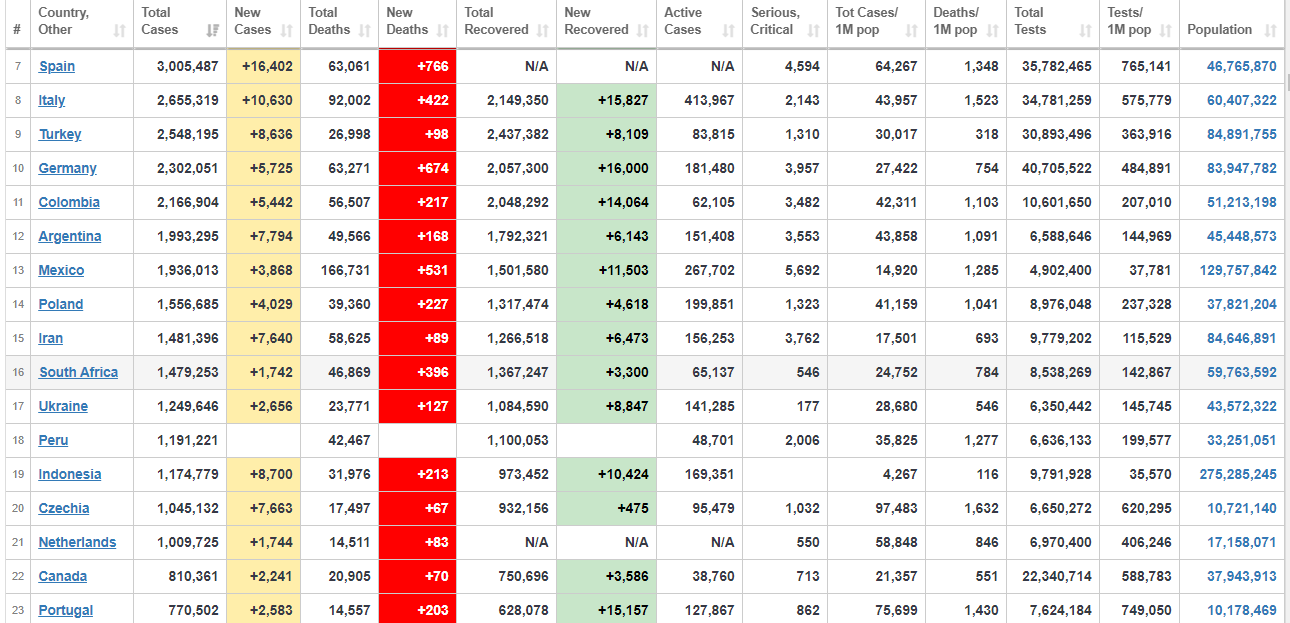Image resolution: width=1290 pixels, height=623 pixels.
Task: Open the Indonesia country link
Action: point(70,474)
